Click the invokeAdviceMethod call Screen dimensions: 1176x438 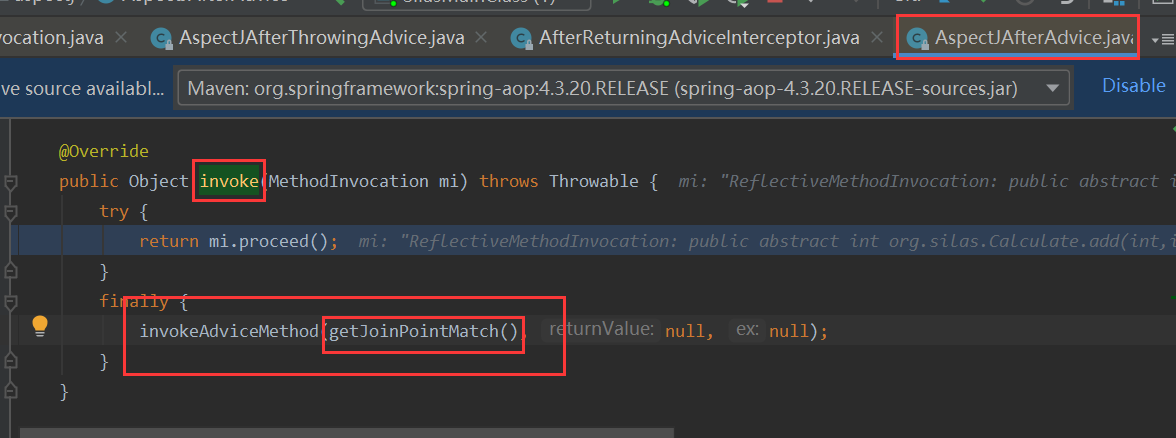(x=229, y=331)
